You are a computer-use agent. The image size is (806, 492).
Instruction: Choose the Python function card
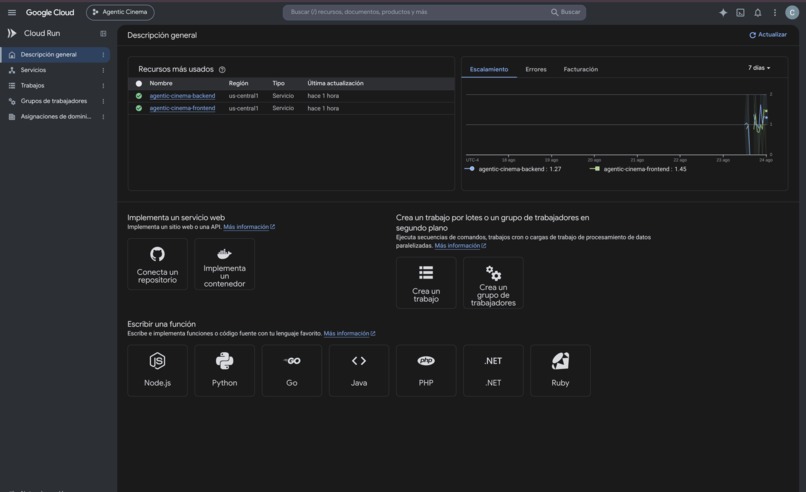tap(225, 371)
